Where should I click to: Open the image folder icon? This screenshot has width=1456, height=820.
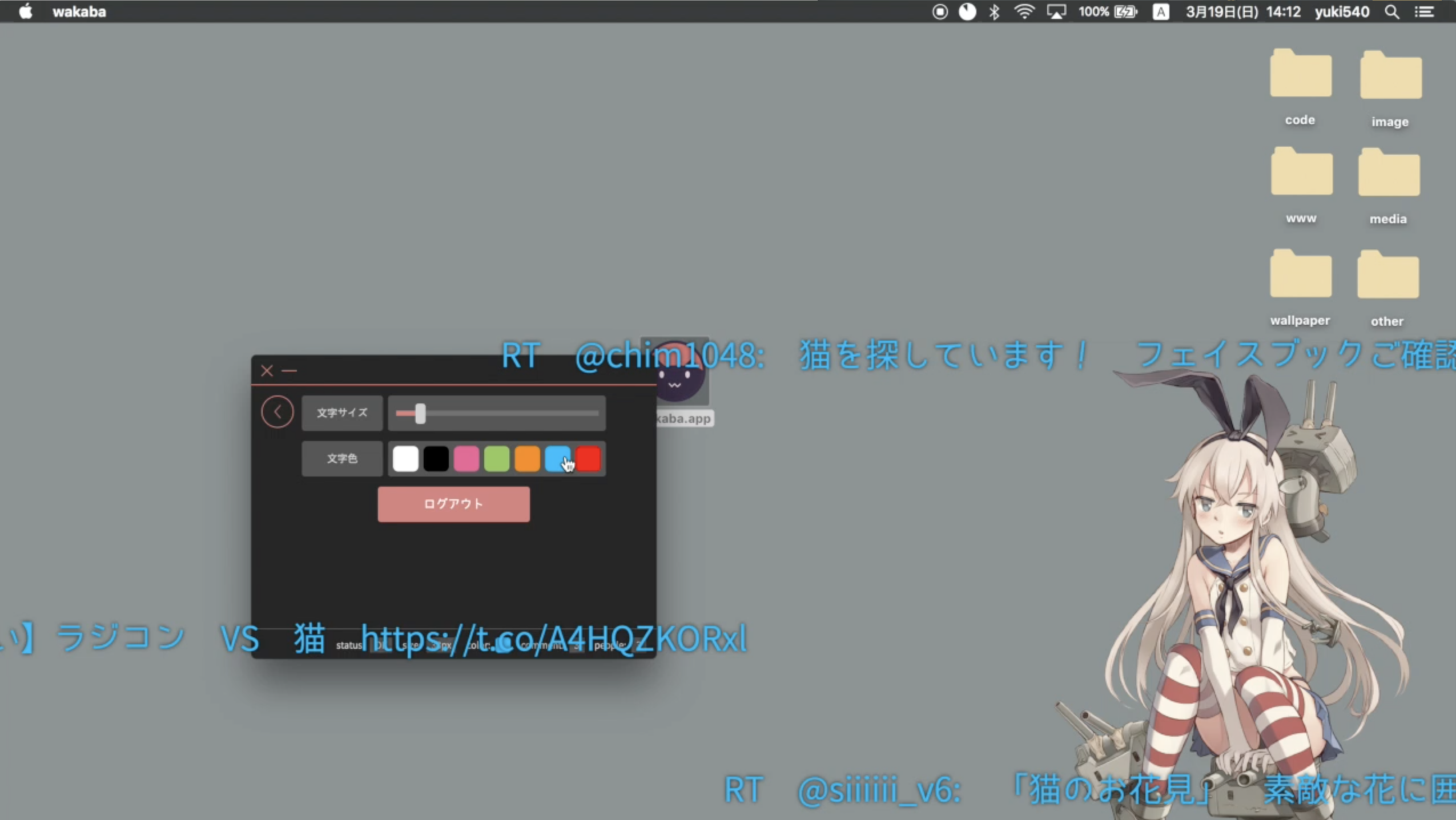point(1390,76)
